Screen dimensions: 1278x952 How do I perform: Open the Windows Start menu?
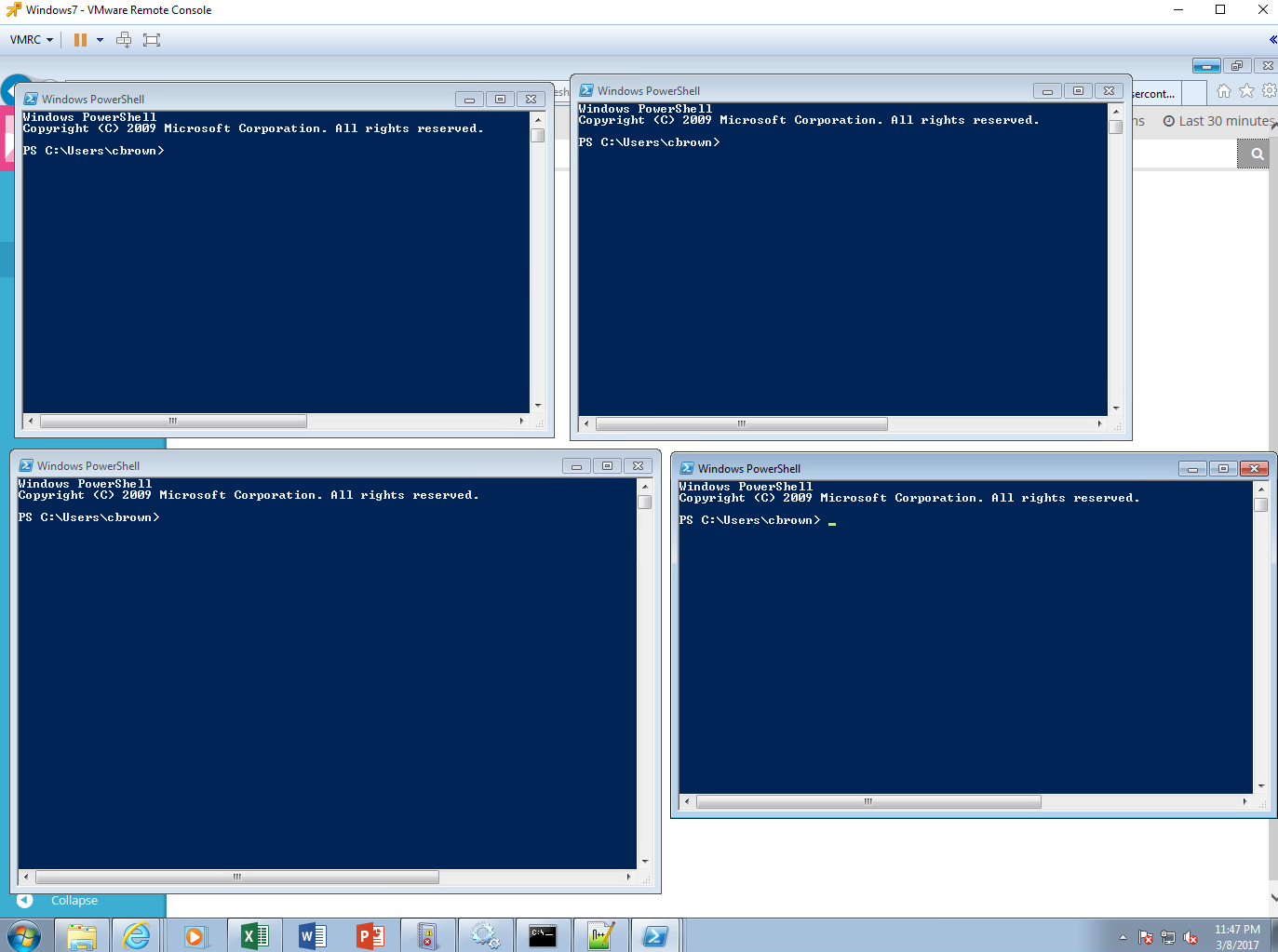coord(23,936)
